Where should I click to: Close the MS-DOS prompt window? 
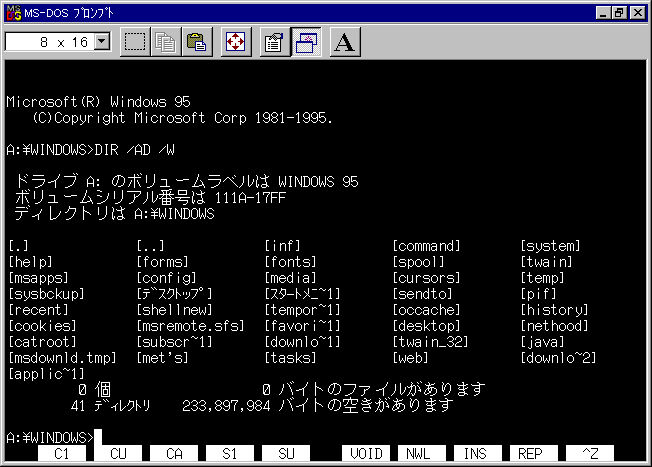pos(637,13)
